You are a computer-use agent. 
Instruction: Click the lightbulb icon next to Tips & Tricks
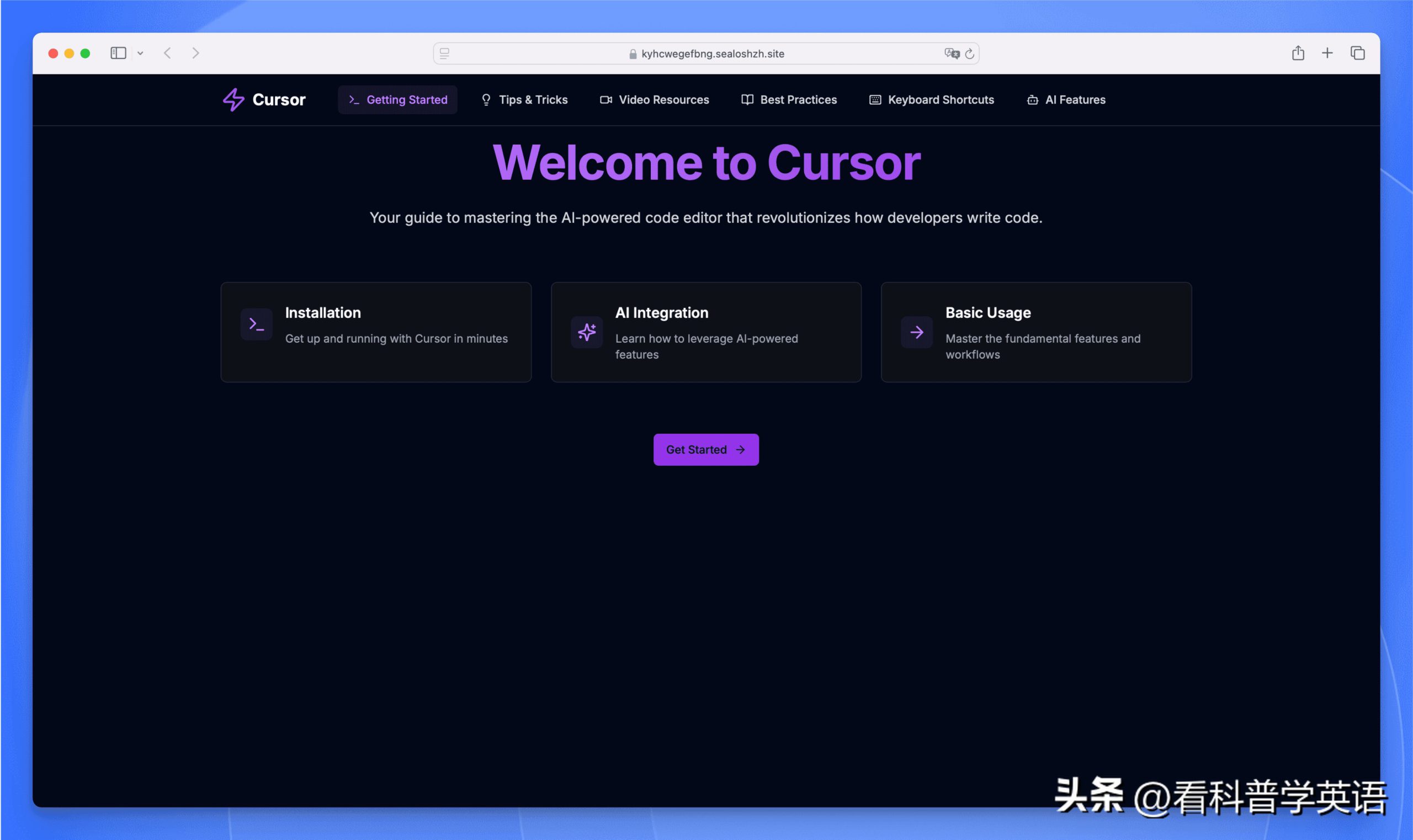486,100
